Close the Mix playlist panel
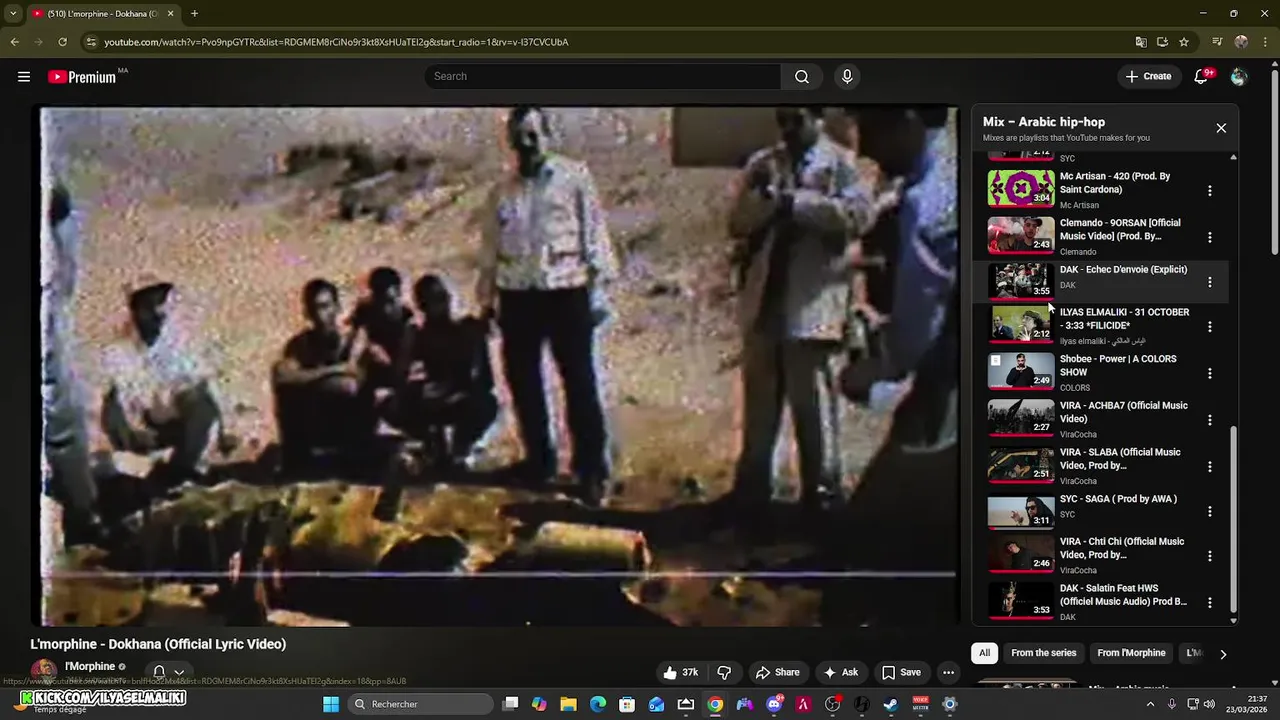The image size is (1280, 720). tap(1221, 128)
